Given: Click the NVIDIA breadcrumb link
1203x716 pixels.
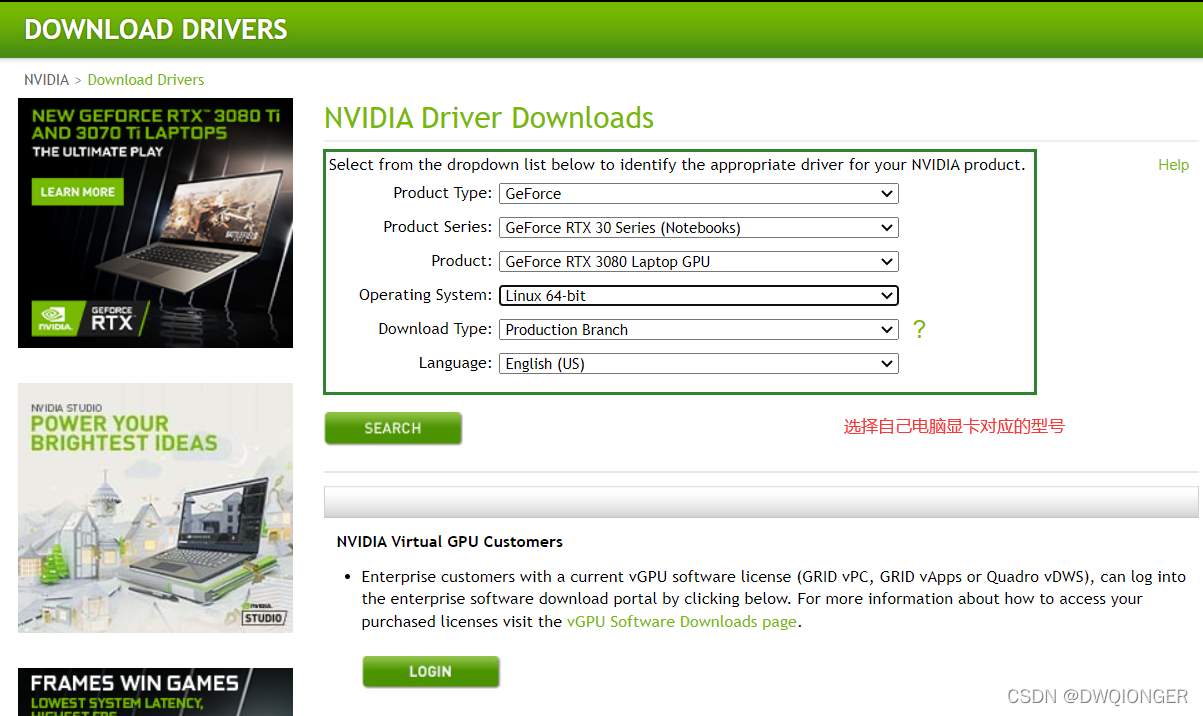Looking at the screenshot, I should click(x=47, y=80).
